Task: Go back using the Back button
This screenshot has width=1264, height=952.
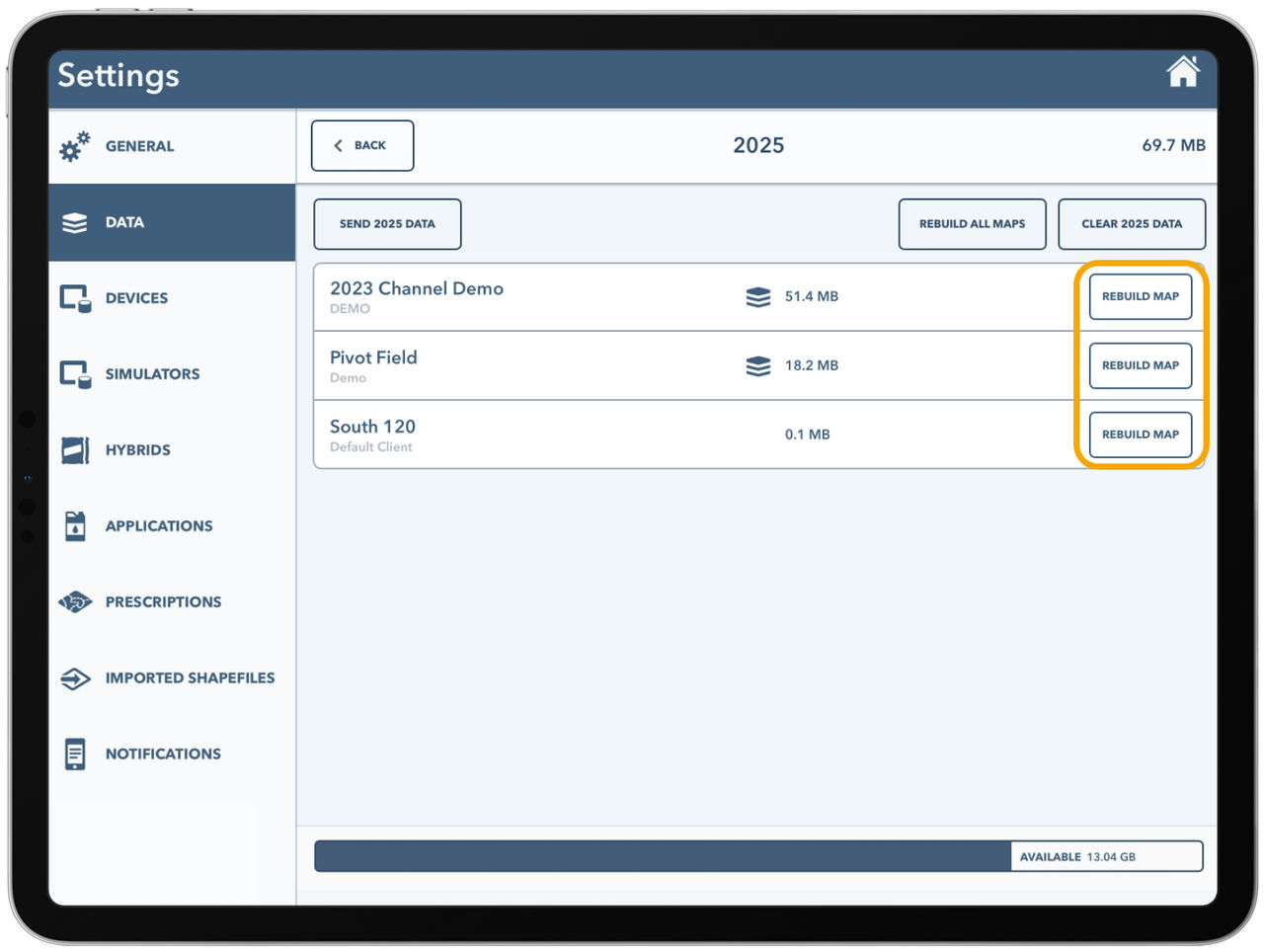Action: click(362, 145)
